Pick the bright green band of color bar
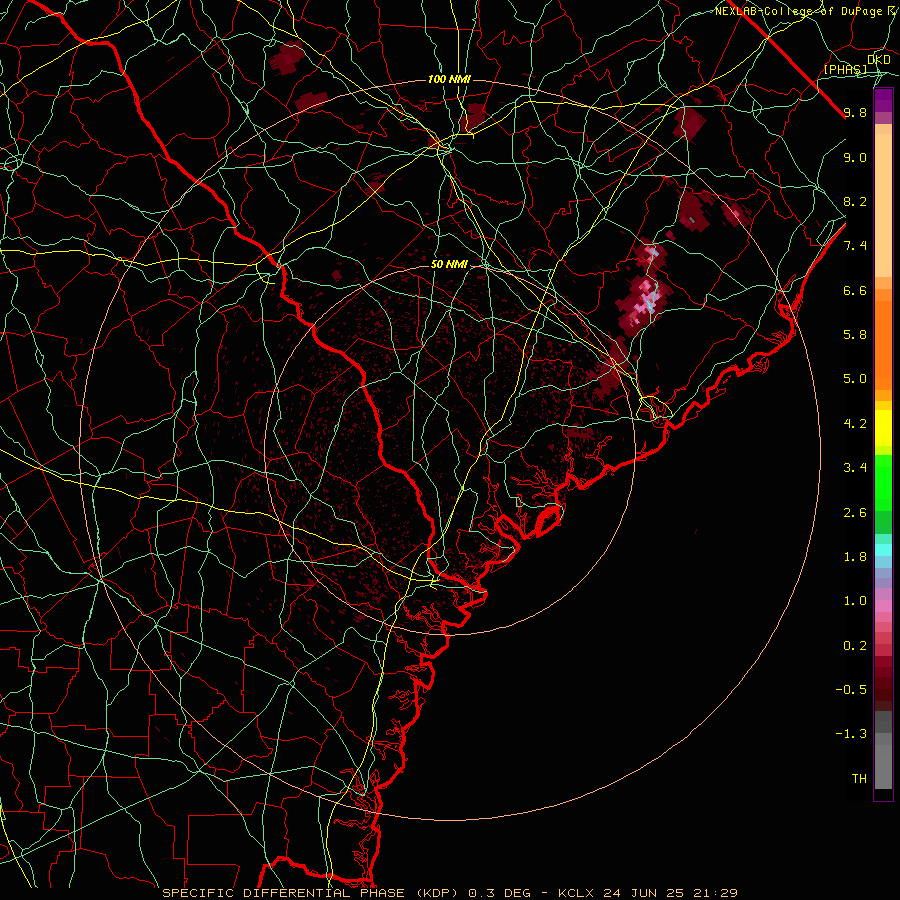Image resolution: width=900 pixels, height=900 pixels. 883,482
